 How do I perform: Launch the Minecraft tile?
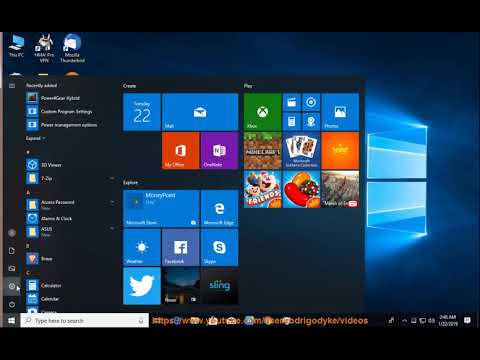[x=263, y=151]
